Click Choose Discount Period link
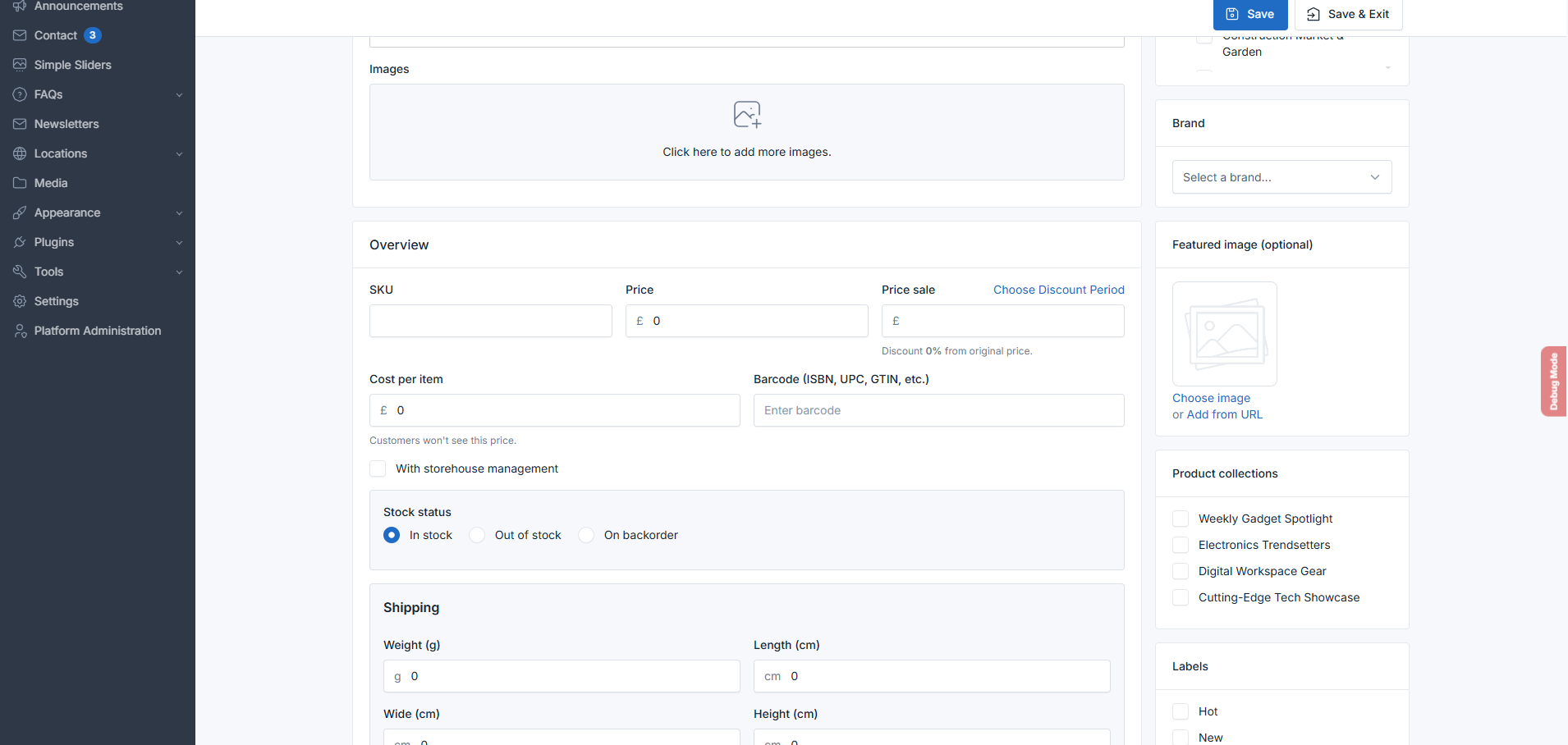The height and width of the screenshot is (745, 1568). pyautogui.click(x=1059, y=290)
